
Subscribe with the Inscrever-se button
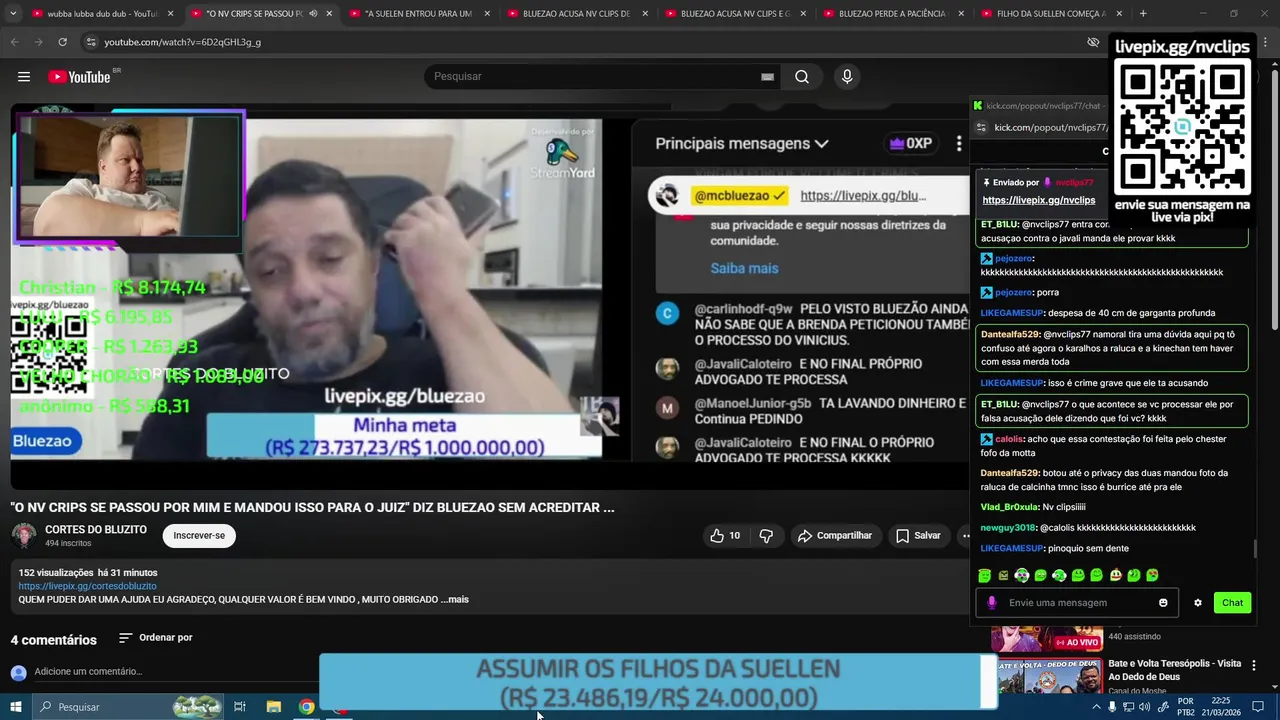(199, 536)
